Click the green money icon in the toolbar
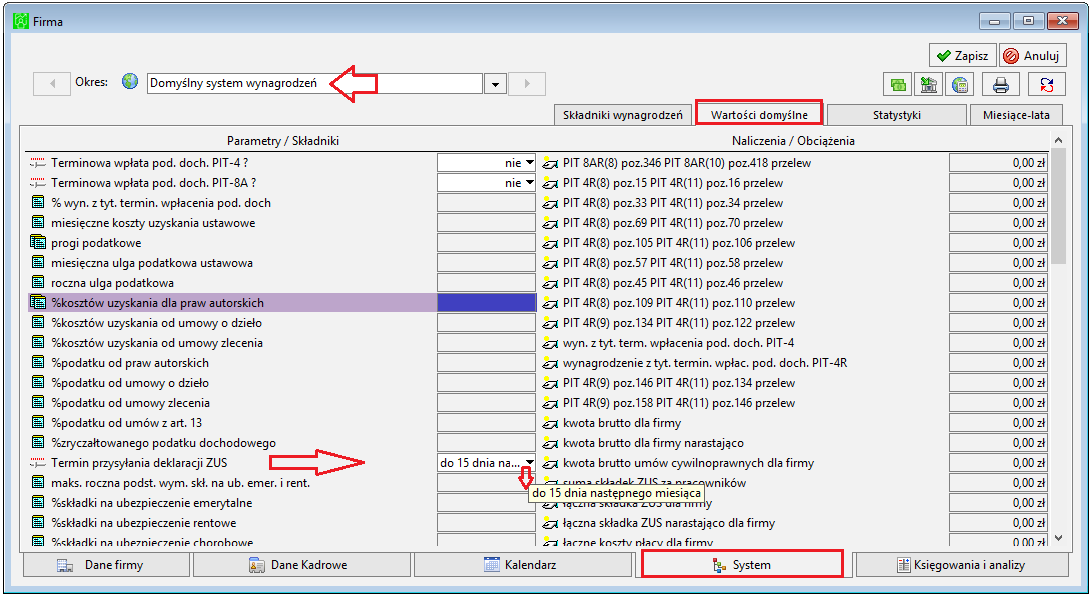 (x=898, y=85)
